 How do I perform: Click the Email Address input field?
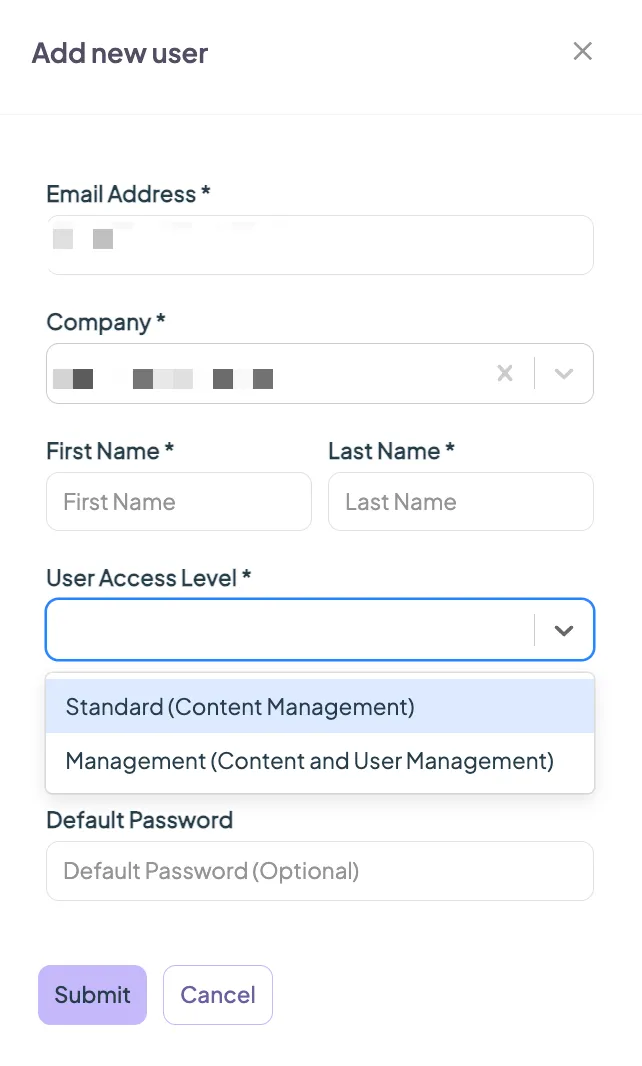(320, 245)
